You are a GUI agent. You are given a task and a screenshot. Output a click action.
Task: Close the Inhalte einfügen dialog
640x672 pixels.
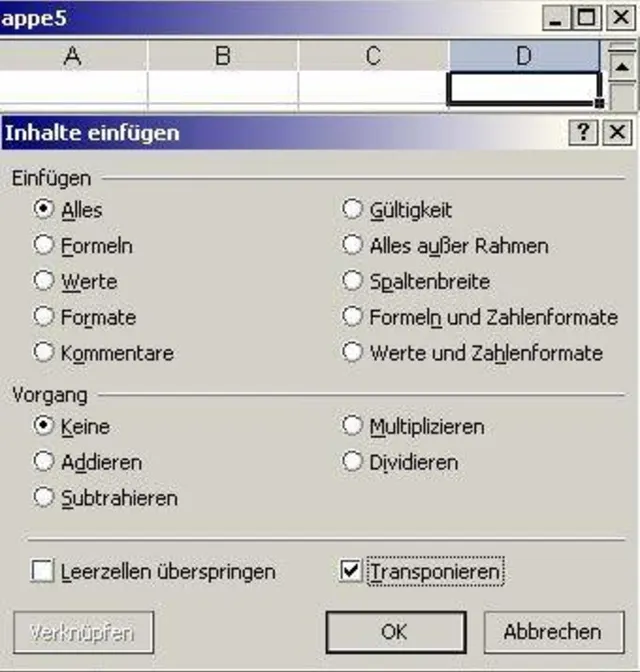(617, 132)
